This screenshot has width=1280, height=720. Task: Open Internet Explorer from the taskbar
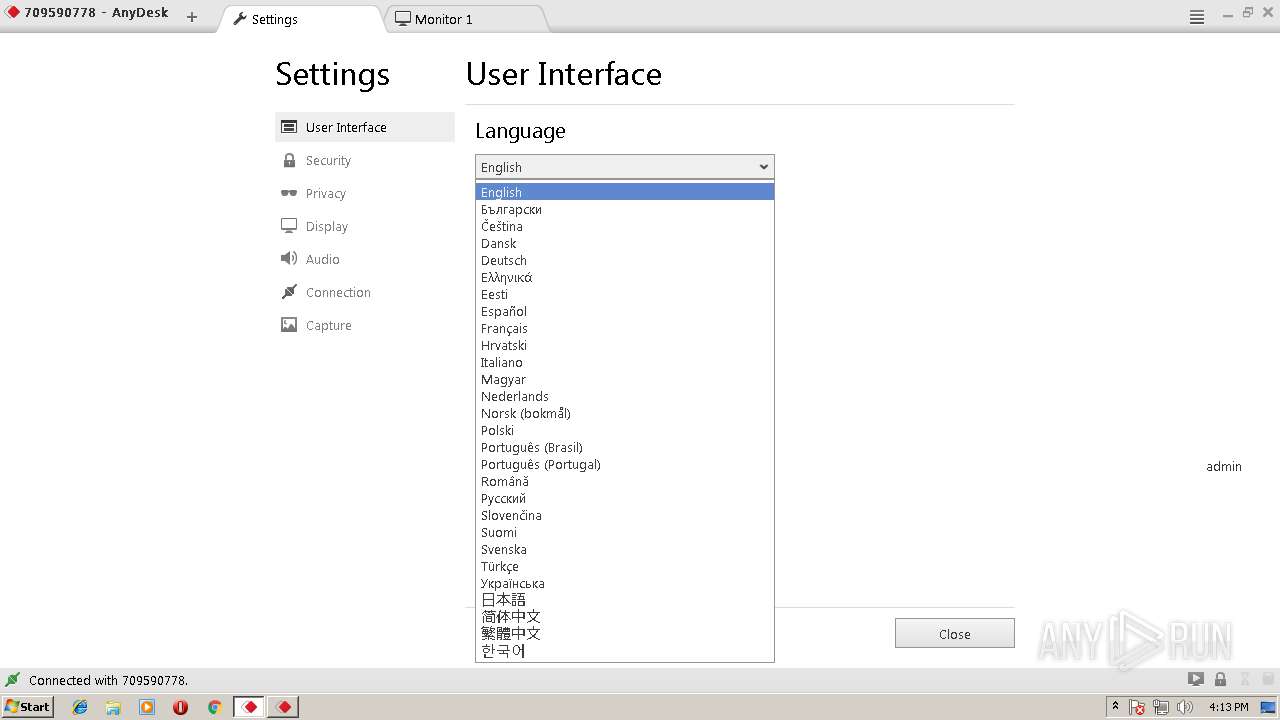[x=80, y=707]
